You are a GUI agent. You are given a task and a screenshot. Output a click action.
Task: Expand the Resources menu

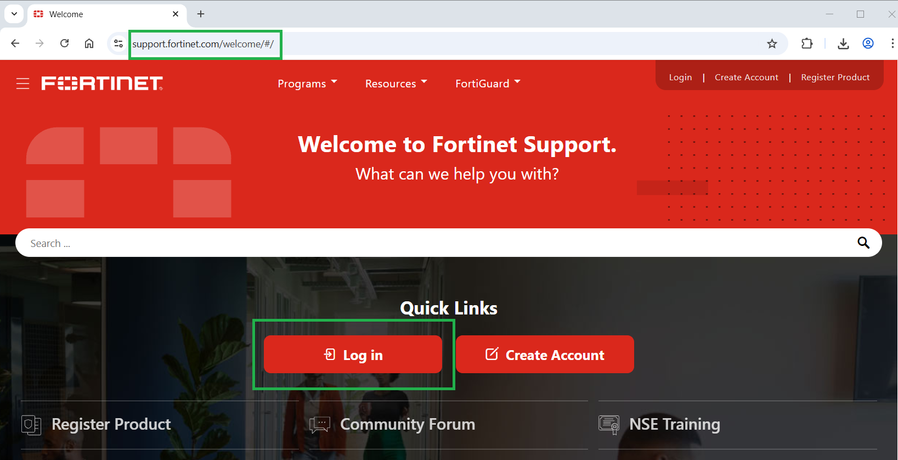396,84
